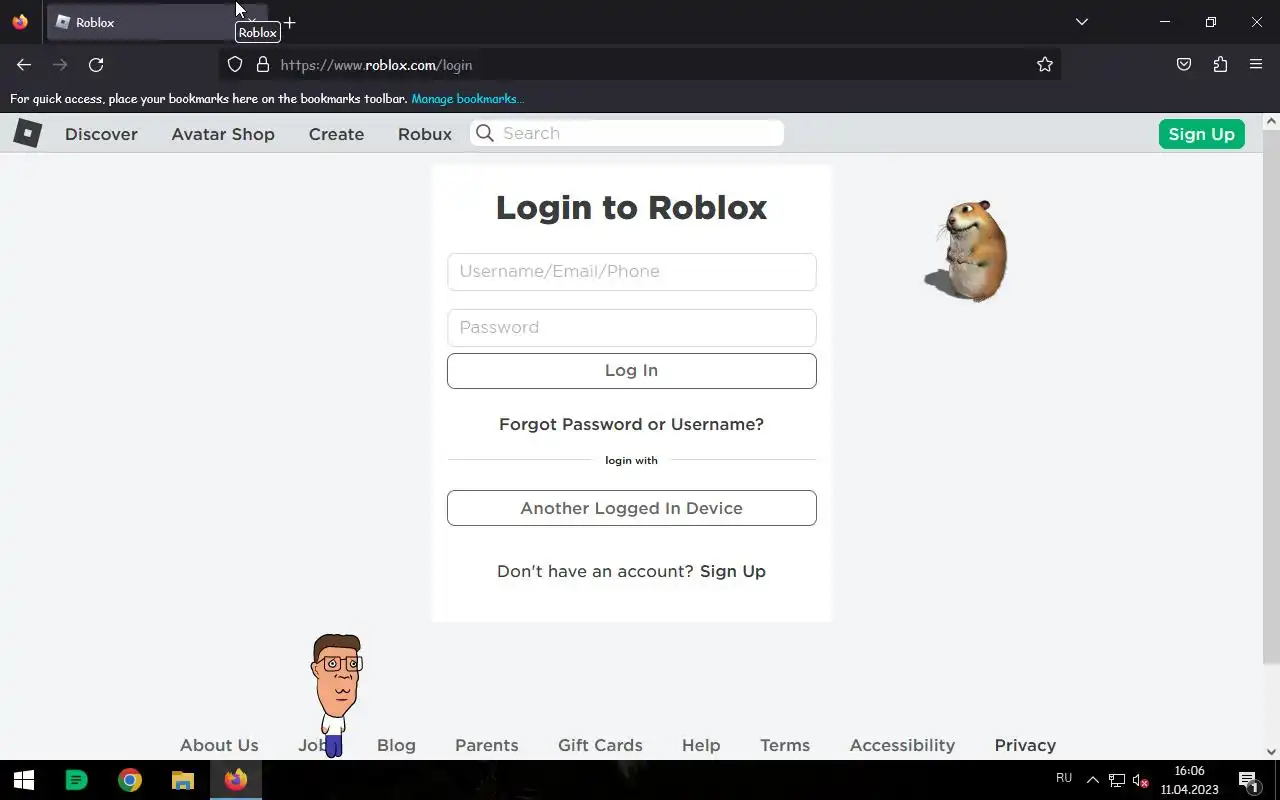Image resolution: width=1280 pixels, height=800 pixels.
Task: Open the Firefox hamburger application menu
Action: click(x=1256, y=65)
